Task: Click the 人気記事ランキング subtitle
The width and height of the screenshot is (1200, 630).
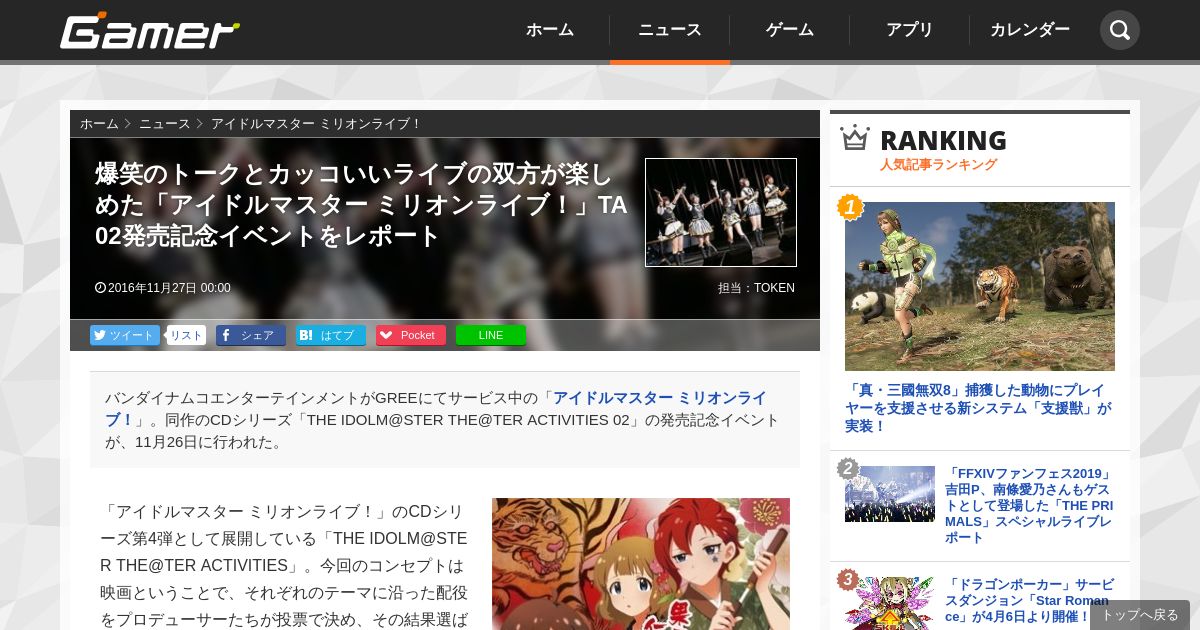Action: 938,164
